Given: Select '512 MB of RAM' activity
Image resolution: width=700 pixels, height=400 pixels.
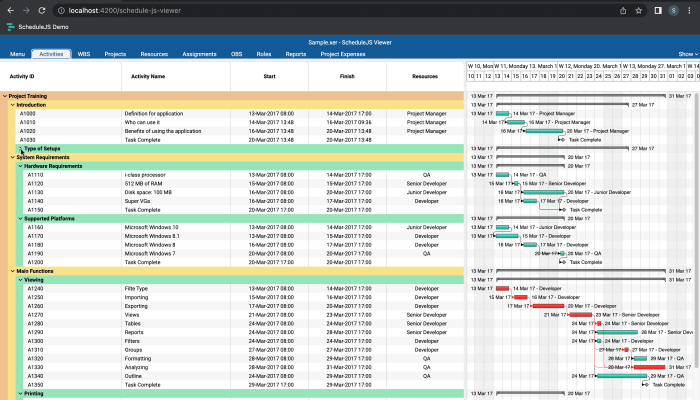Looking at the screenshot, I should pyautogui.click(x=143, y=183).
